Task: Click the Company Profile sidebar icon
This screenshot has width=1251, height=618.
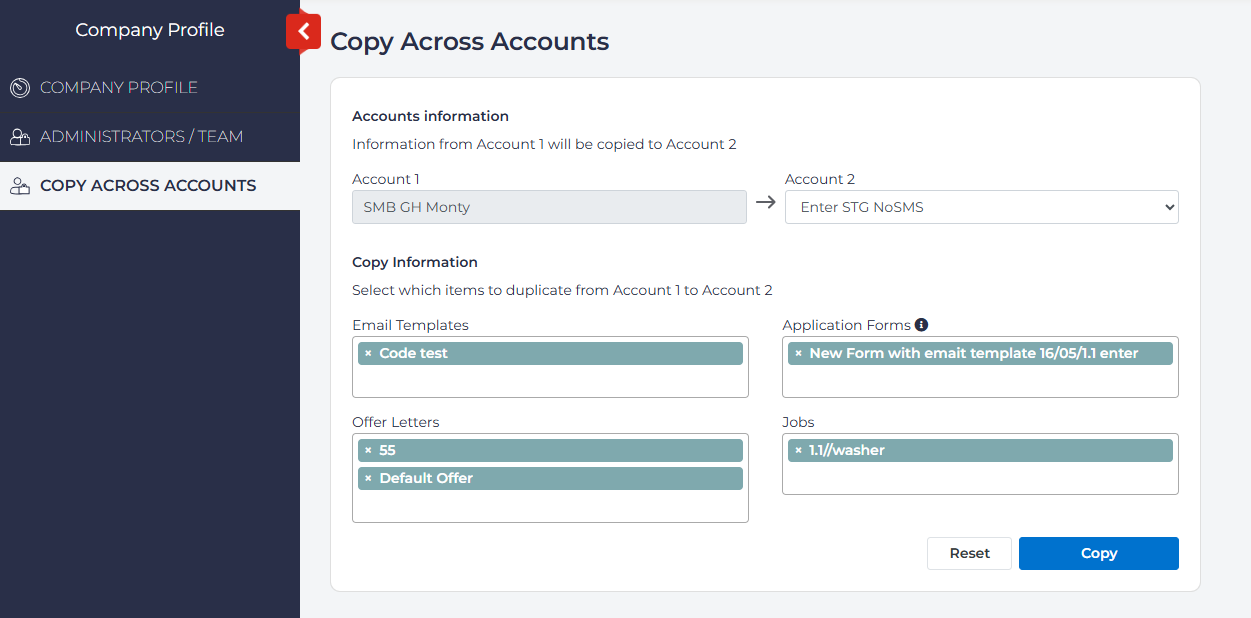Action: (20, 87)
